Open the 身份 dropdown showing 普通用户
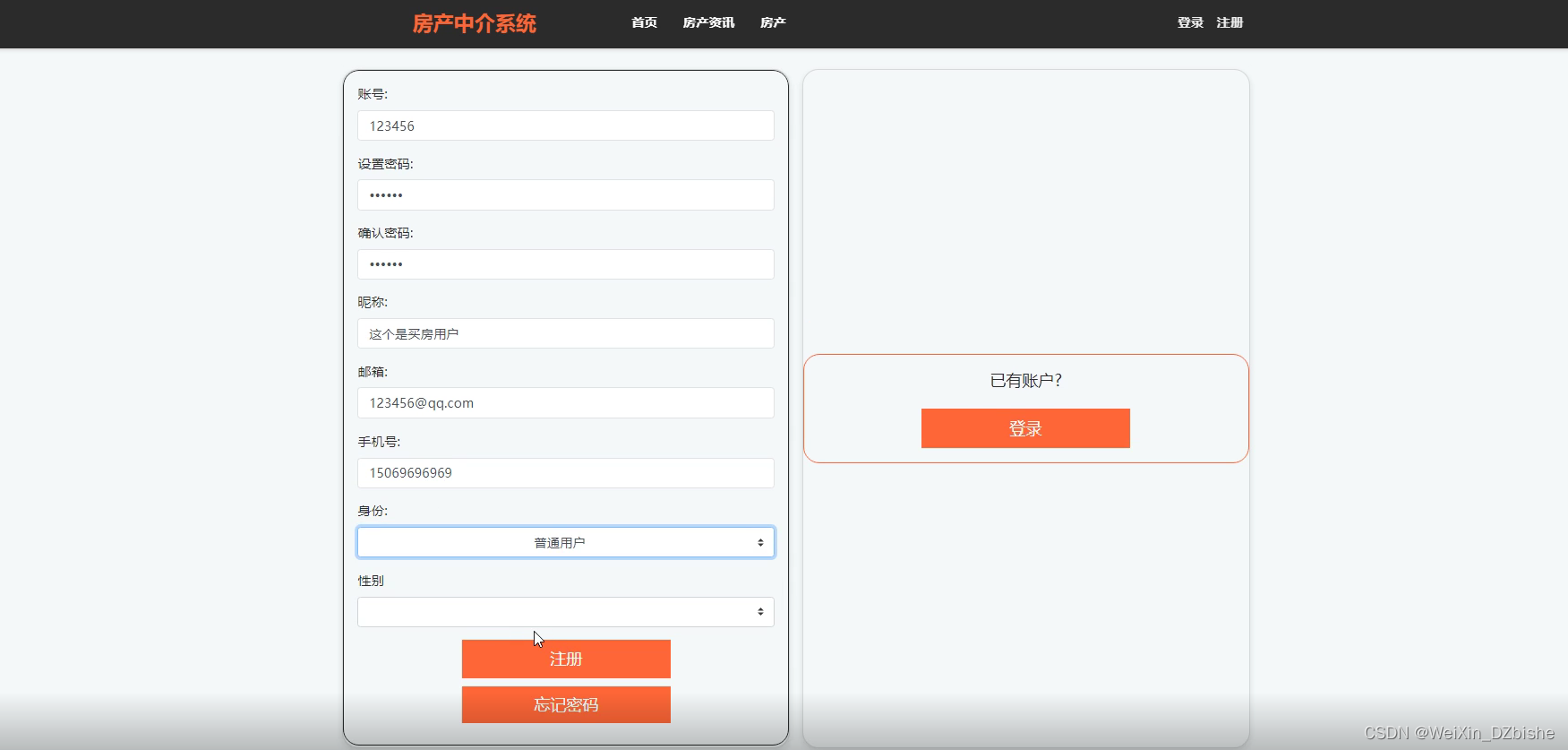Image resolution: width=1568 pixels, height=750 pixels. point(566,542)
